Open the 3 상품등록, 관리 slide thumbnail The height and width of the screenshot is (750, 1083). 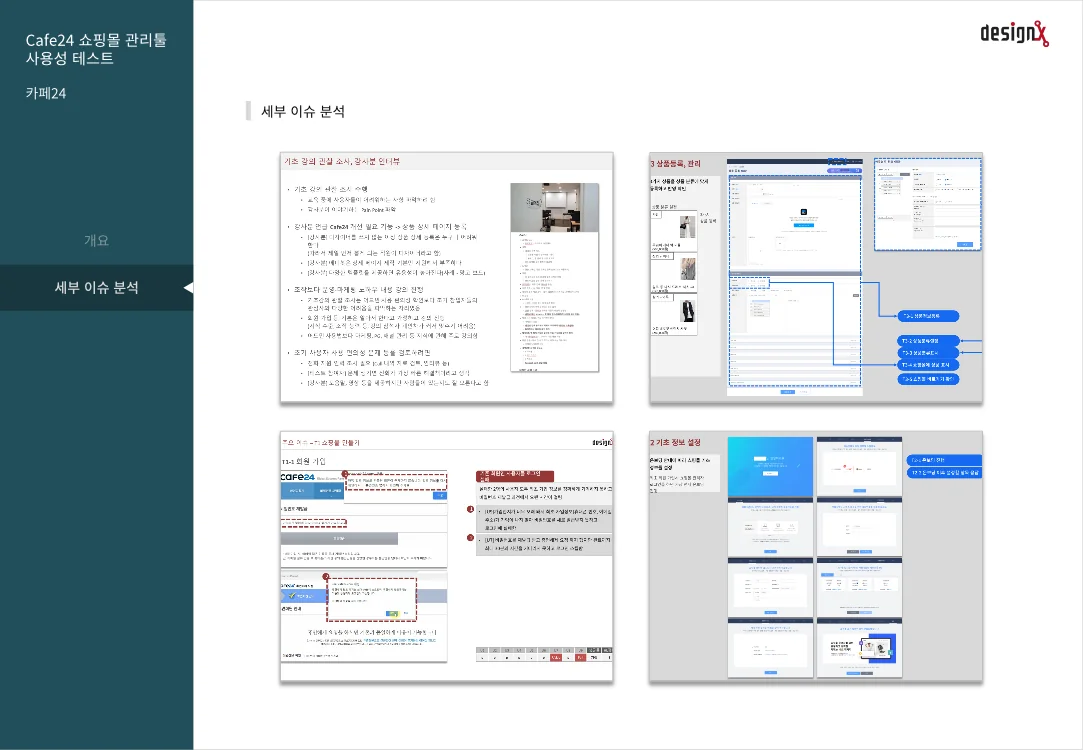(816, 278)
